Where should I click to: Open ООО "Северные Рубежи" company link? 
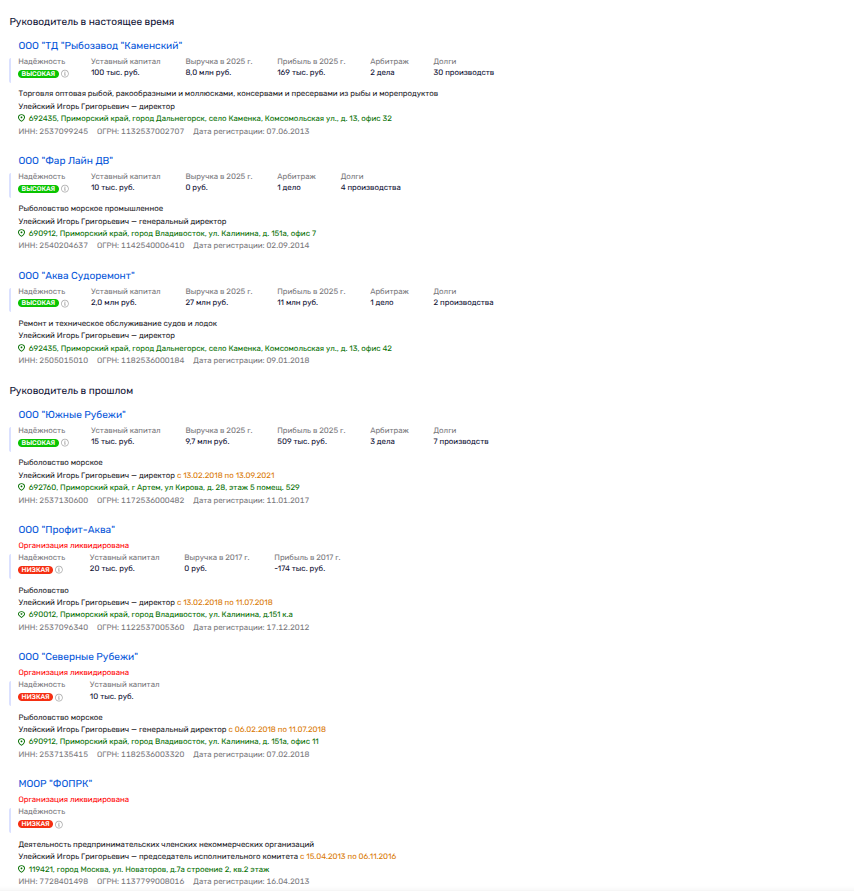click(x=78, y=656)
